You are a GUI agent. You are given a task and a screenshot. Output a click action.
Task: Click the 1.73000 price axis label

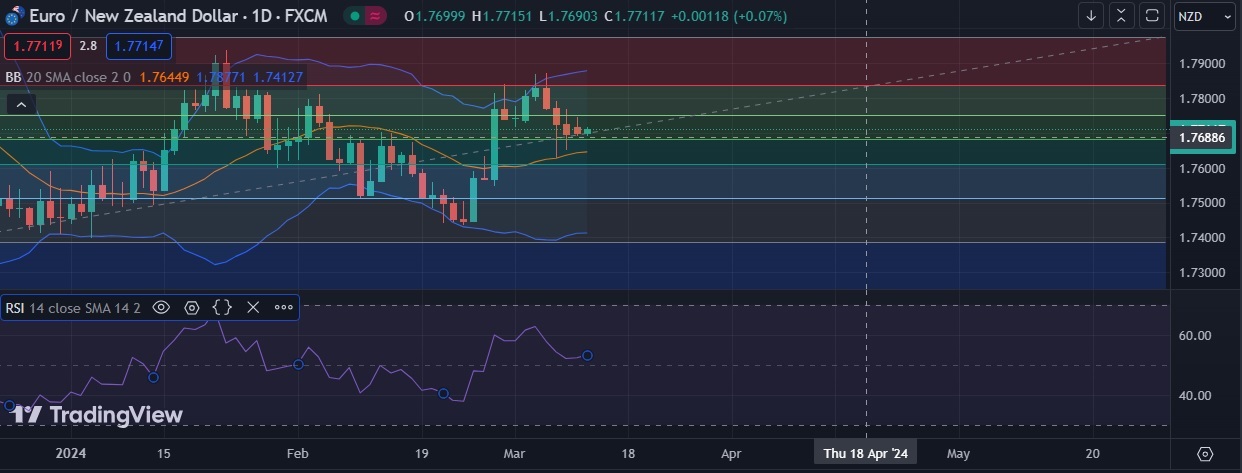(1202, 273)
